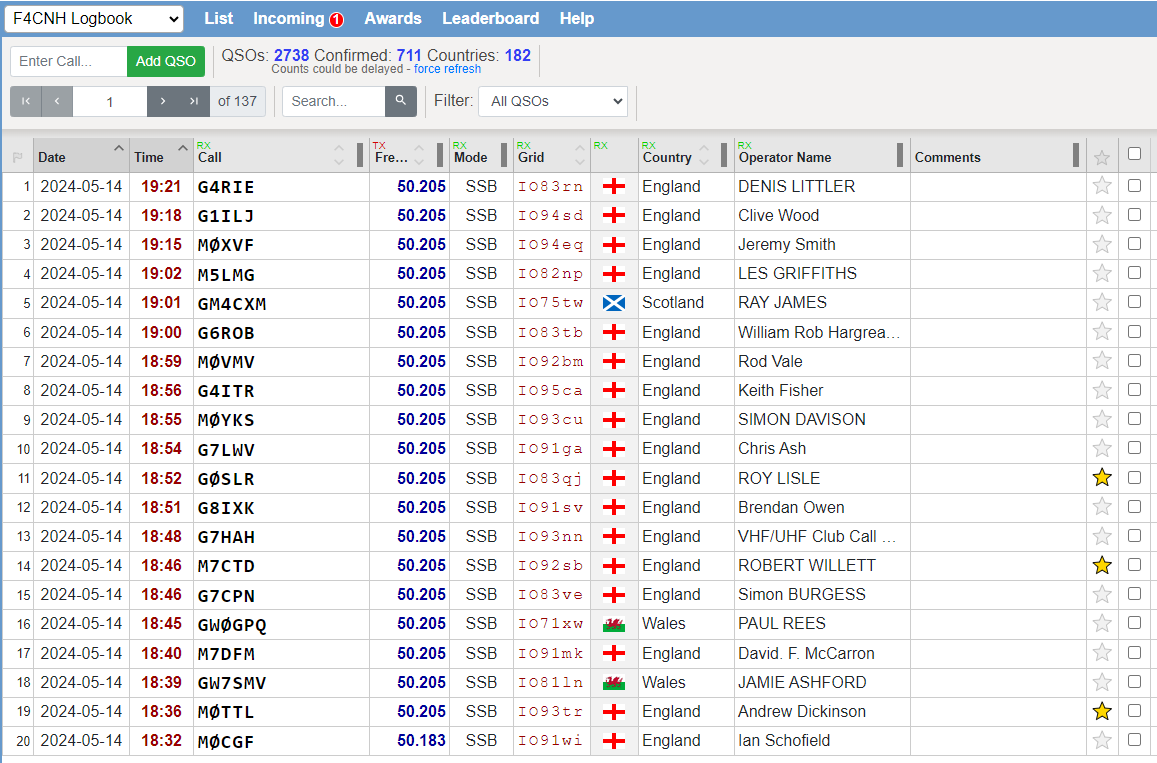Viewport: 1157px width, 763px height.
Task: Sort by the Date column
Action: point(81,156)
